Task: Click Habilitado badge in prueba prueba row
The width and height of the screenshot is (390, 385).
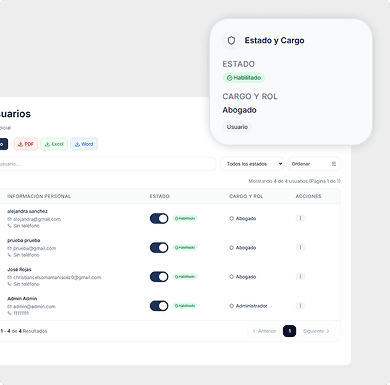Action: (x=185, y=248)
